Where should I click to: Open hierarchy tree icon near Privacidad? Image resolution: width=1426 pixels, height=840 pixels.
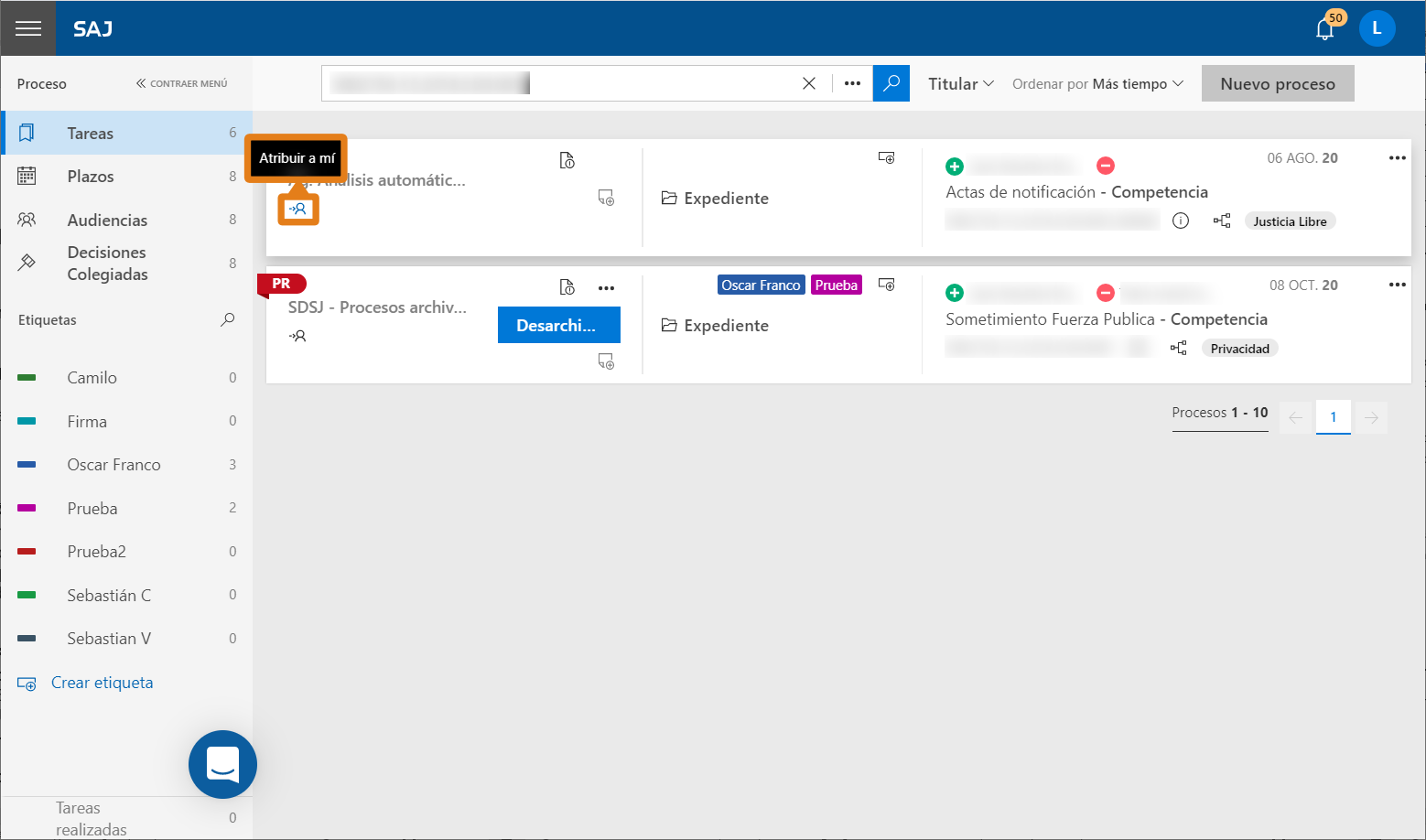[1179, 348]
